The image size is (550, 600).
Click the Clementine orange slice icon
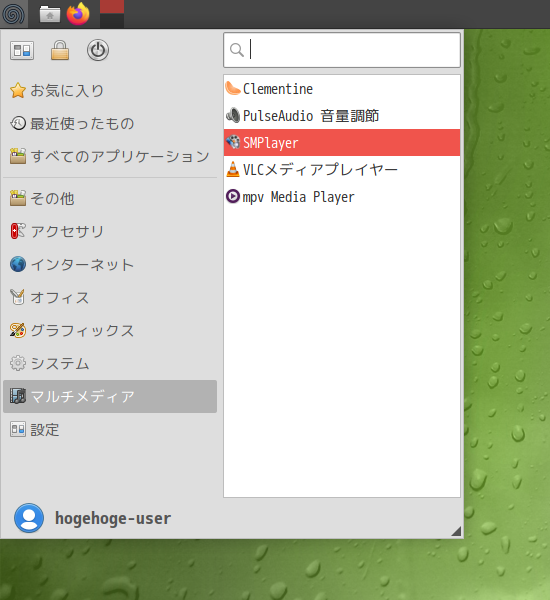point(233,88)
